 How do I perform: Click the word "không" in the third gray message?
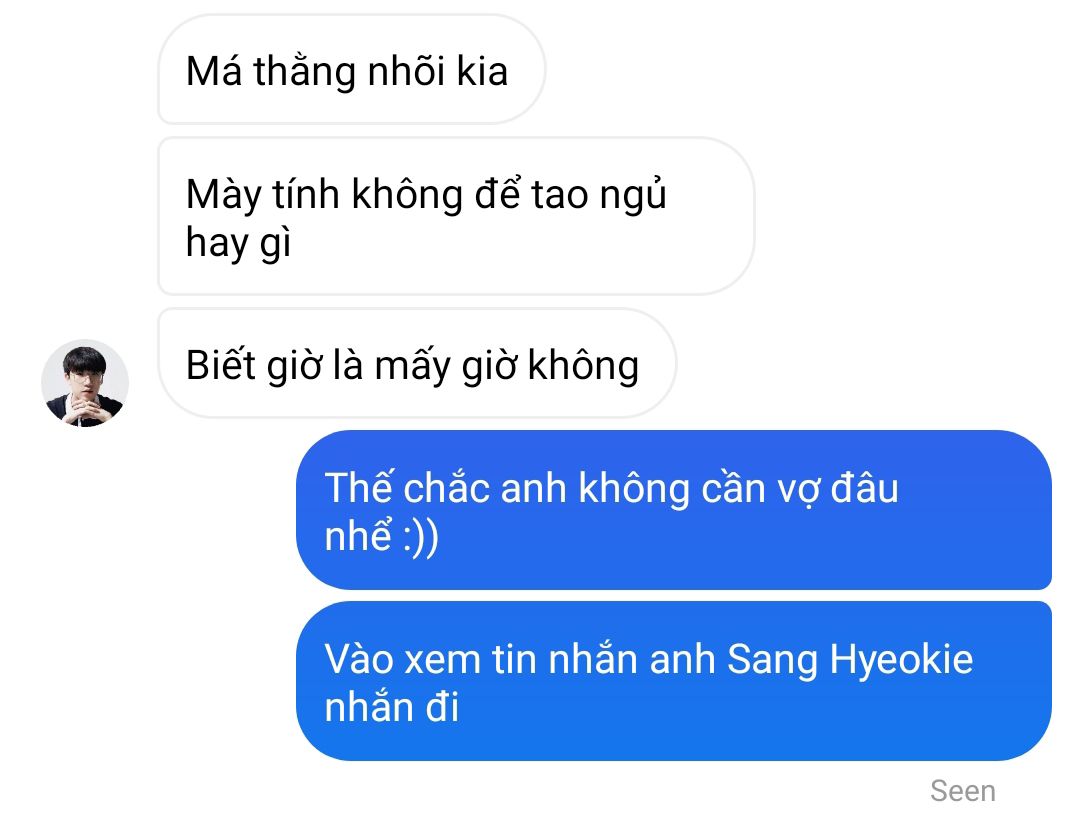pos(583,366)
